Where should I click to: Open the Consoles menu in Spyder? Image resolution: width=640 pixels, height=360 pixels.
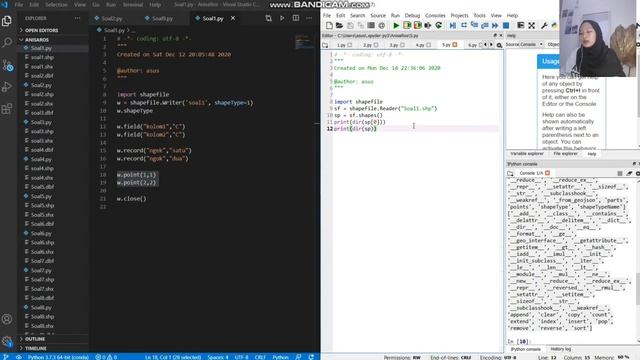click(435, 16)
